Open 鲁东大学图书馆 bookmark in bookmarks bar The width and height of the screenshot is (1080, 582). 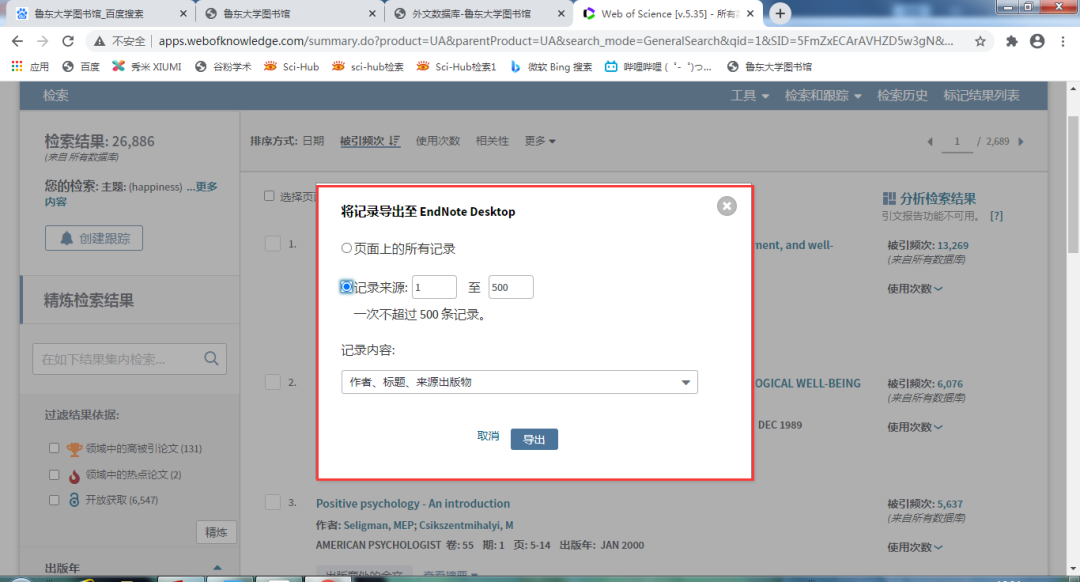[769, 67]
